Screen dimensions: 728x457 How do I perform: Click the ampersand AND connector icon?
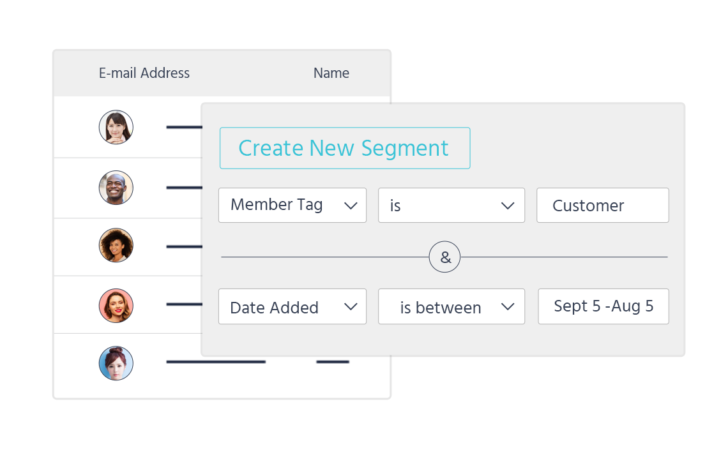click(445, 257)
